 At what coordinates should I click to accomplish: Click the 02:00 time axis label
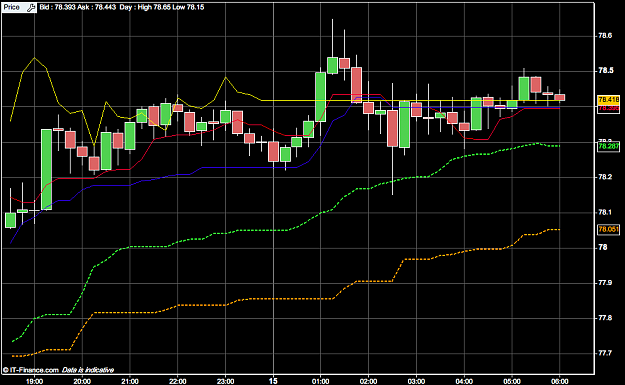click(x=368, y=381)
